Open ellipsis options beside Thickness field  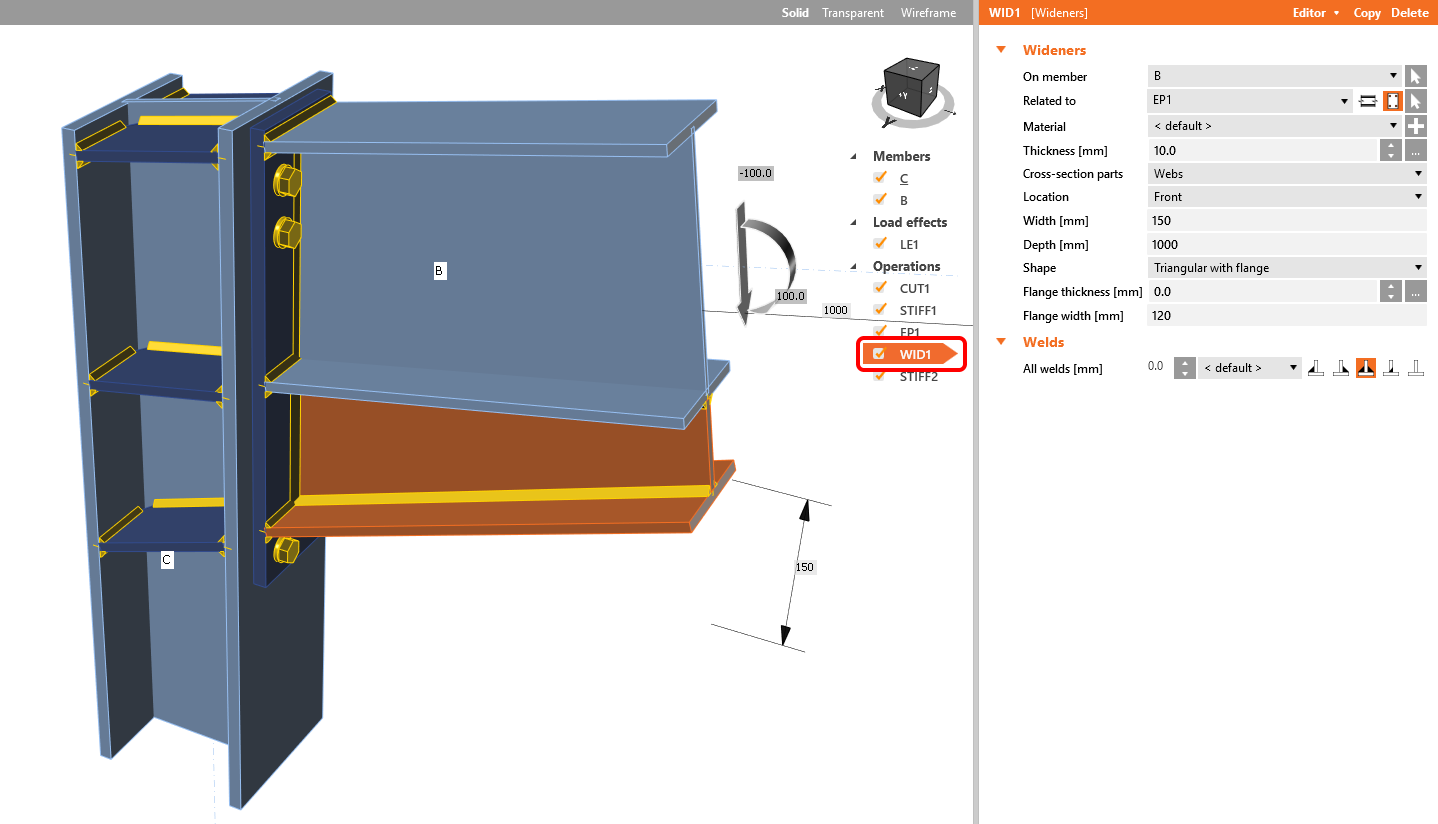coord(1415,150)
